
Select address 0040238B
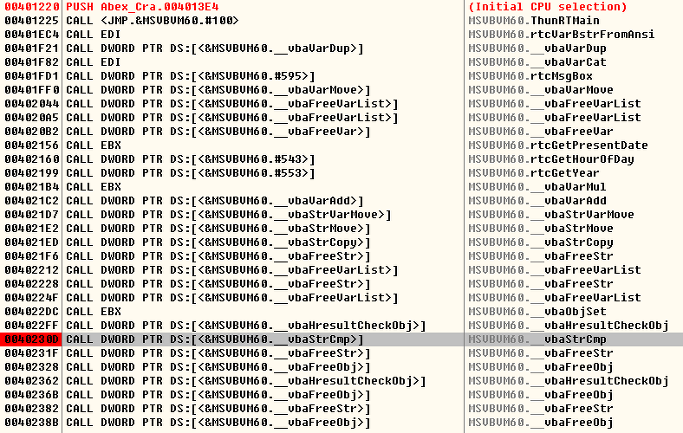(x=32, y=423)
